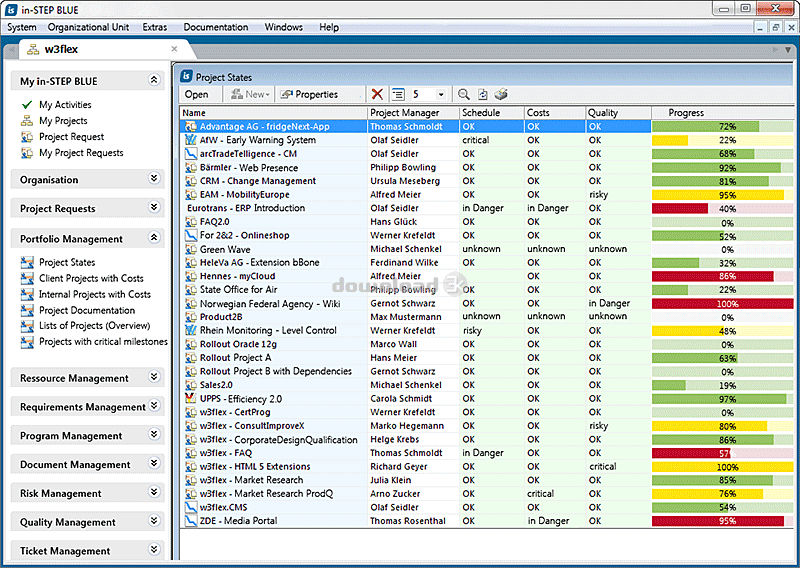
Task: Click the refresh page icon beside magnifier
Action: (483, 95)
